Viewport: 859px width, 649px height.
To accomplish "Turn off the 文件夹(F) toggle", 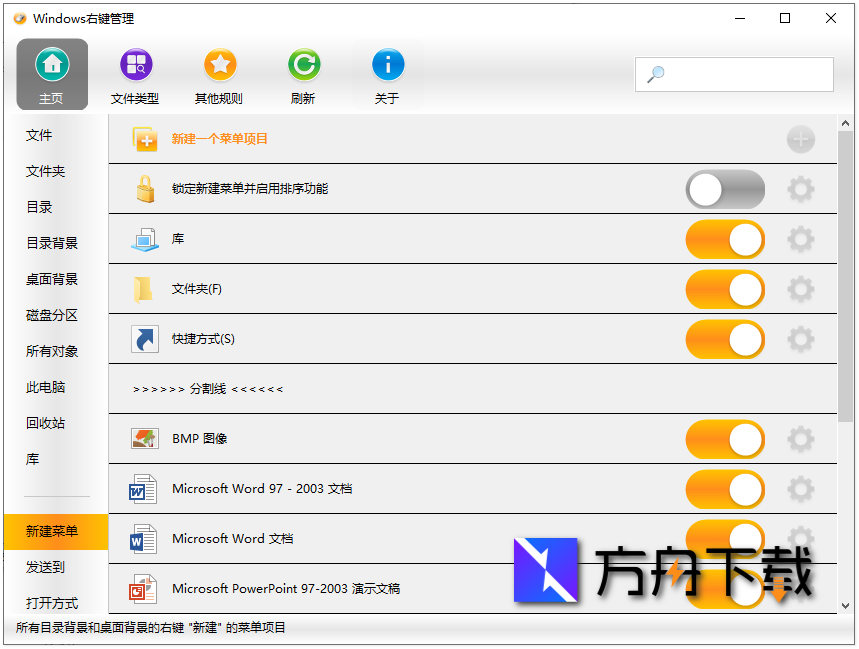I will pyautogui.click(x=725, y=289).
